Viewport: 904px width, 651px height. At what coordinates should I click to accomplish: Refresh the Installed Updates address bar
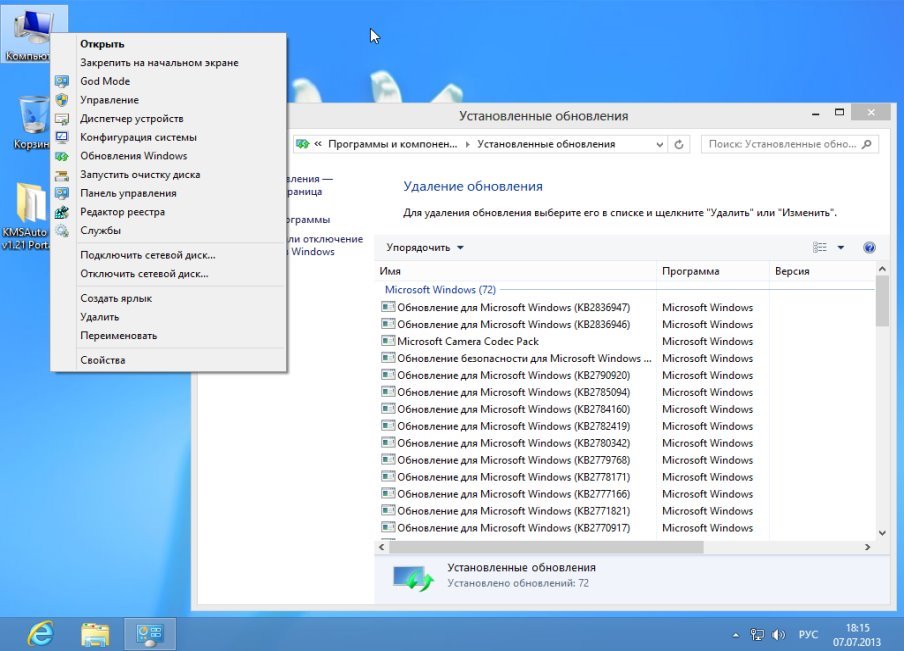point(680,144)
